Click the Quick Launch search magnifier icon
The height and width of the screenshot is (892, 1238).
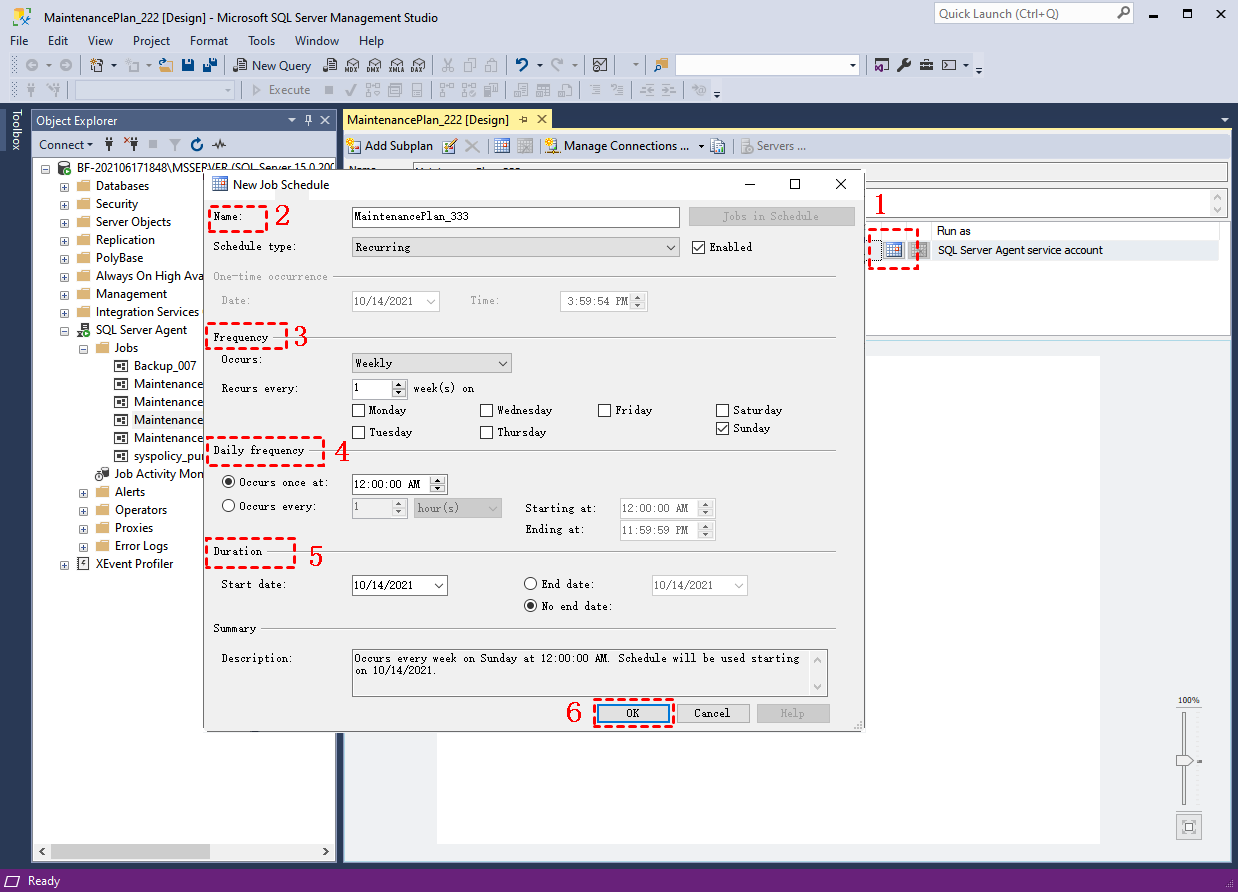pyautogui.click(x=1123, y=13)
